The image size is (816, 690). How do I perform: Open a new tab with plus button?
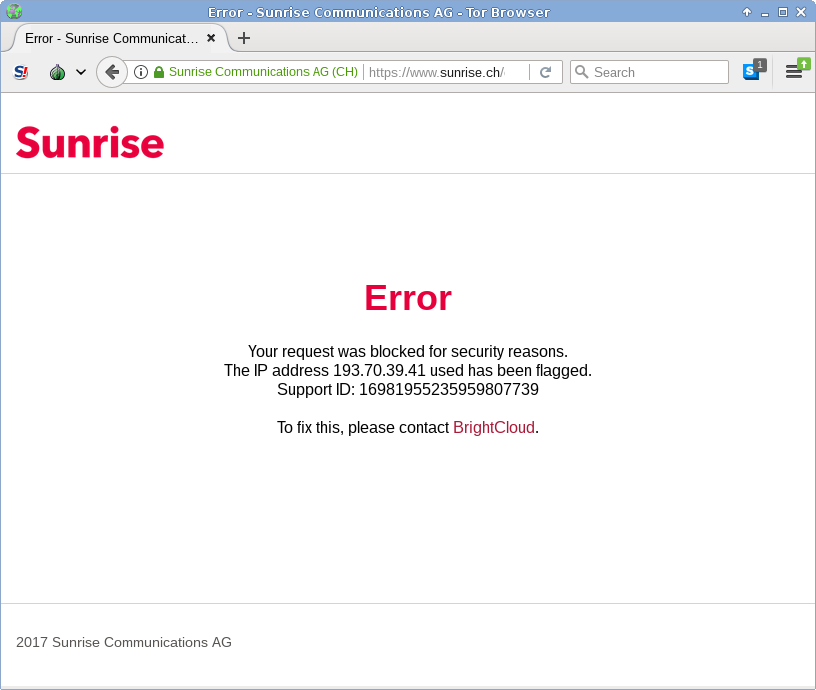point(244,38)
